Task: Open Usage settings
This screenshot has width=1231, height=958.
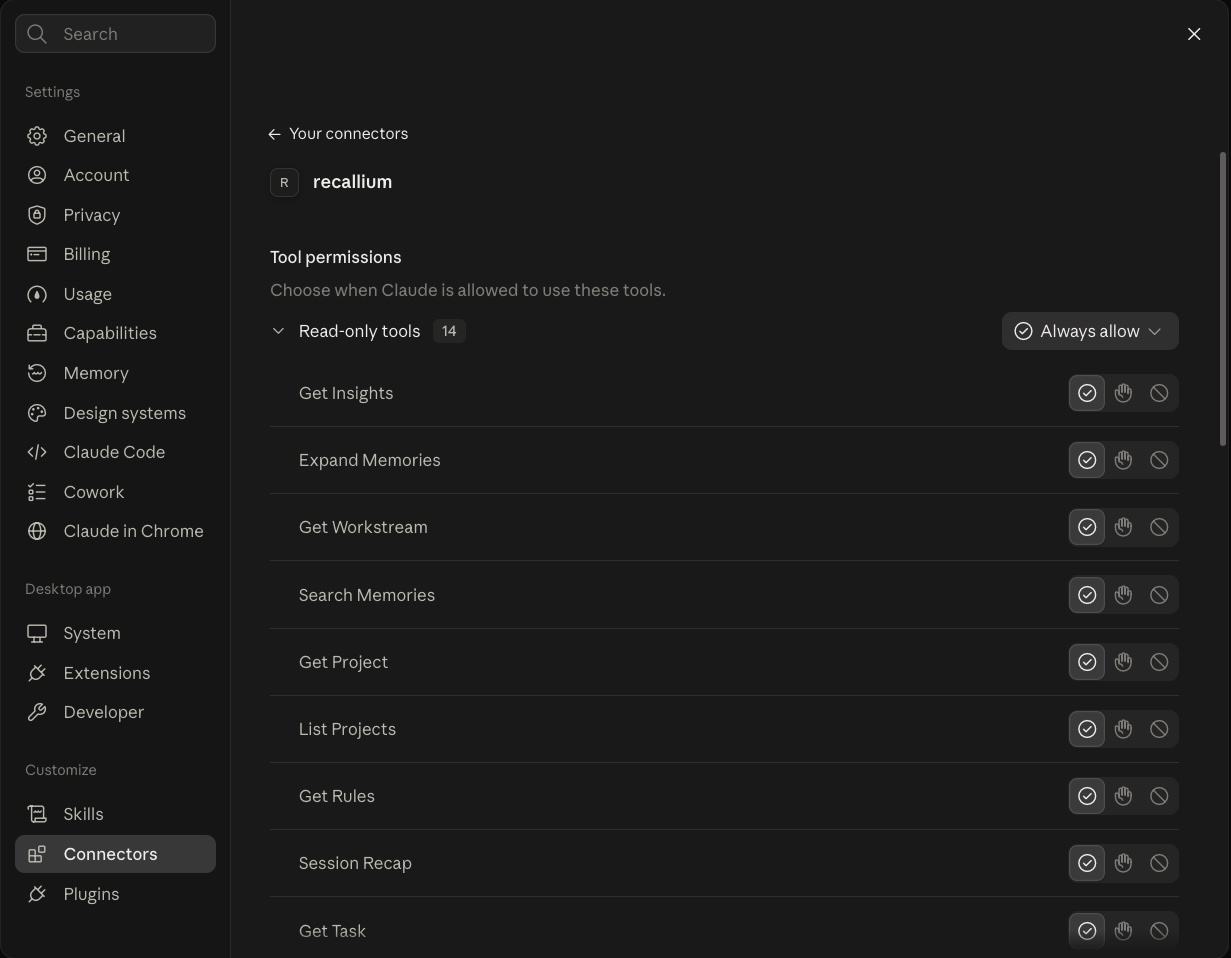Action: click(115, 294)
